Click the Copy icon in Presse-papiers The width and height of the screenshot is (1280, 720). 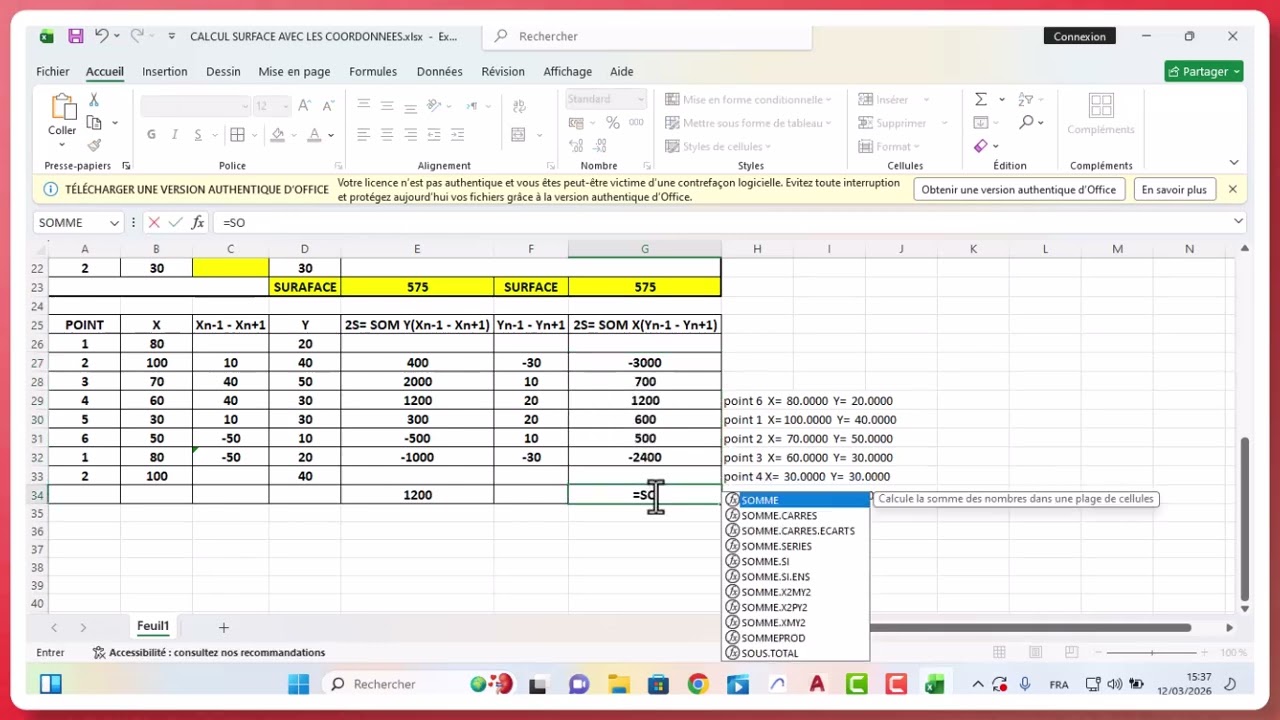(94, 123)
